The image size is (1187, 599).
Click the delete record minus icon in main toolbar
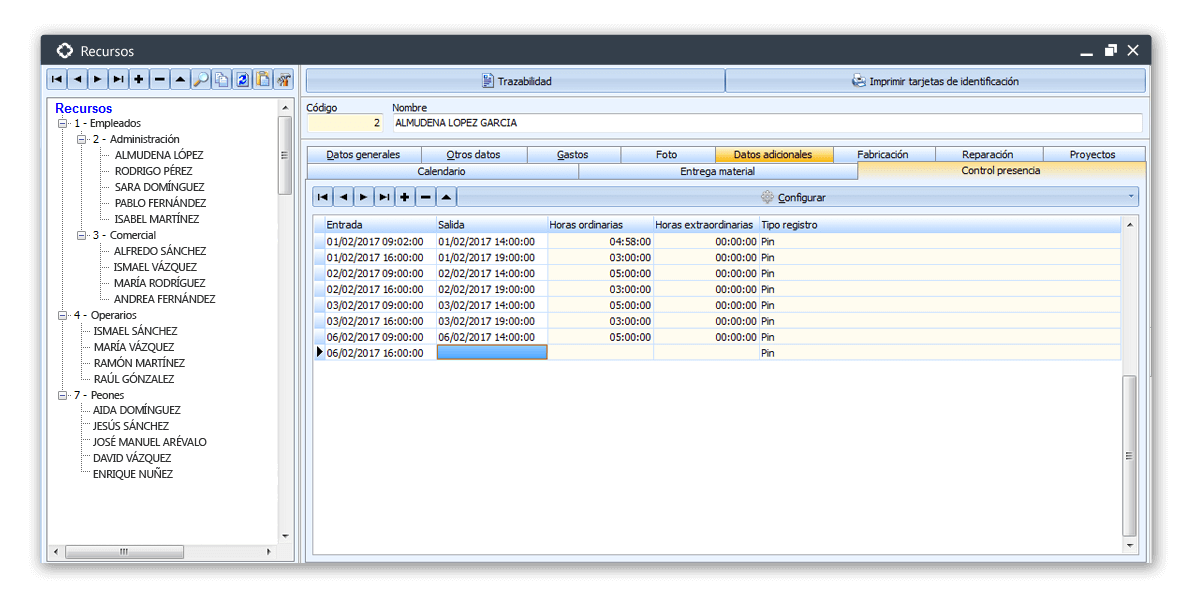(159, 80)
